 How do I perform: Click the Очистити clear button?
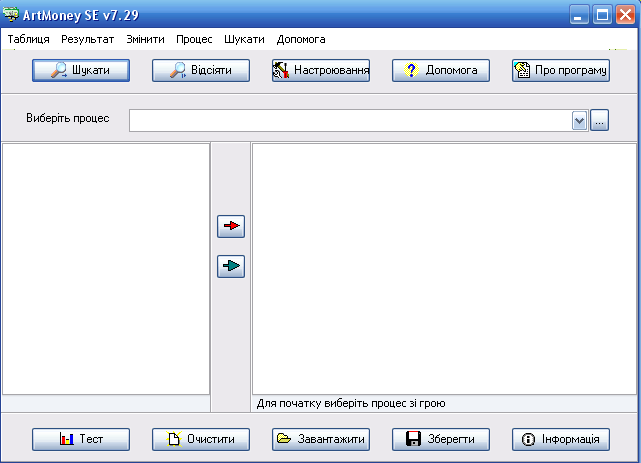click(x=201, y=439)
